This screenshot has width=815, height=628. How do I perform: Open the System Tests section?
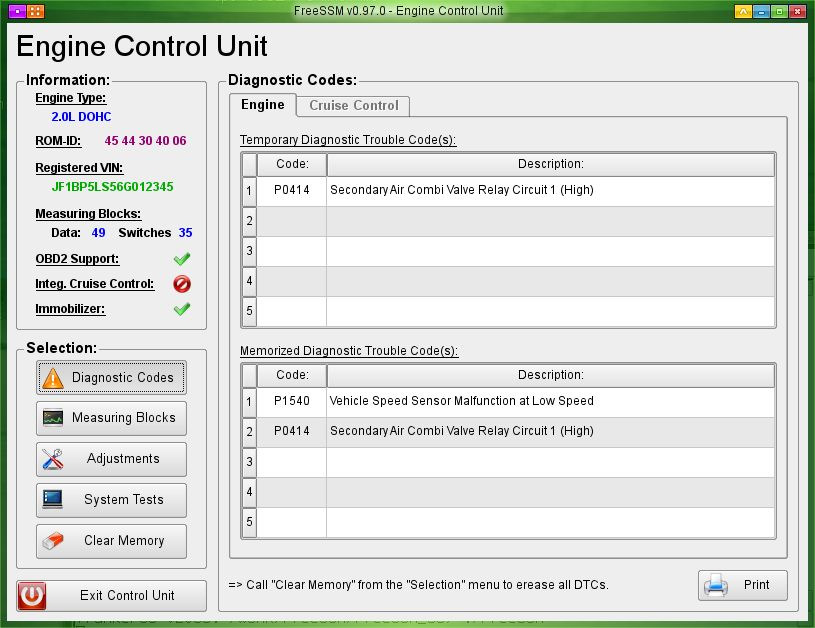[111, 500]
